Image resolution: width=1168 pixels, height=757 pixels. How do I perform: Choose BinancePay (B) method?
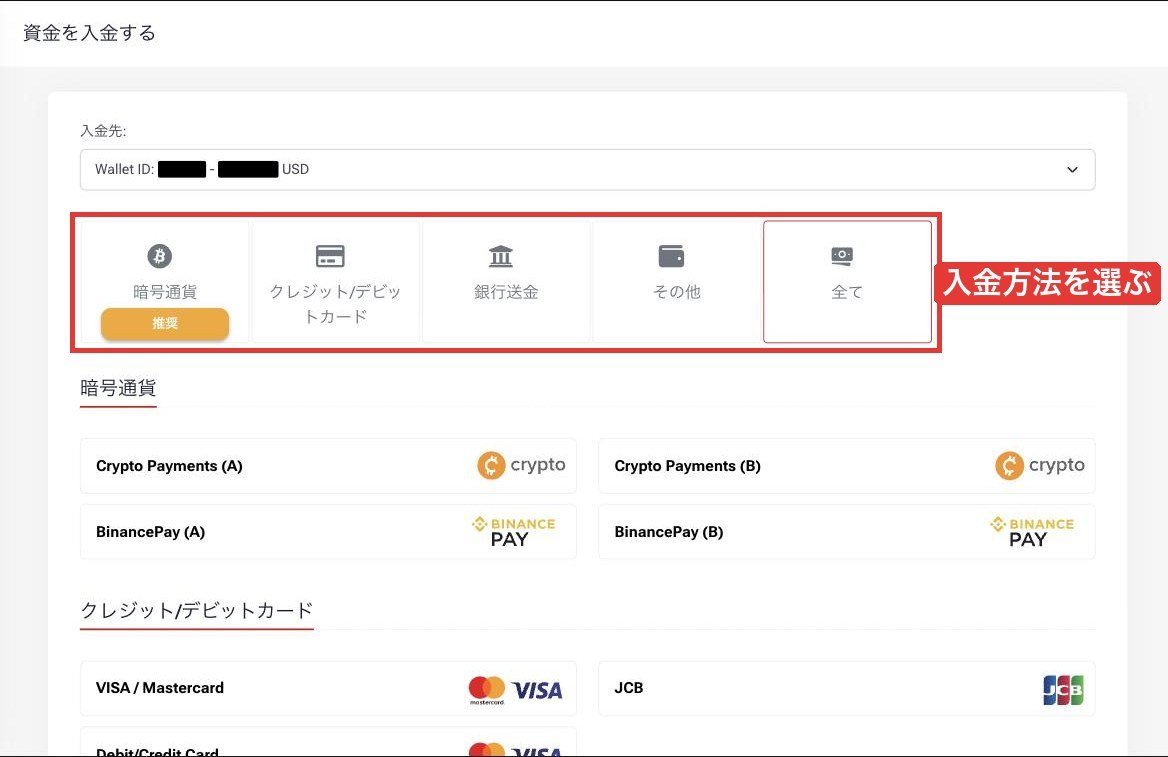coord(847,532)
